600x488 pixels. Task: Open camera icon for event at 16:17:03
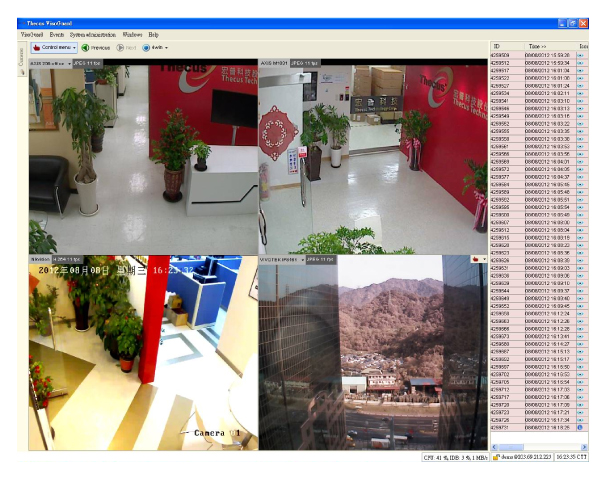pos(580,390)
